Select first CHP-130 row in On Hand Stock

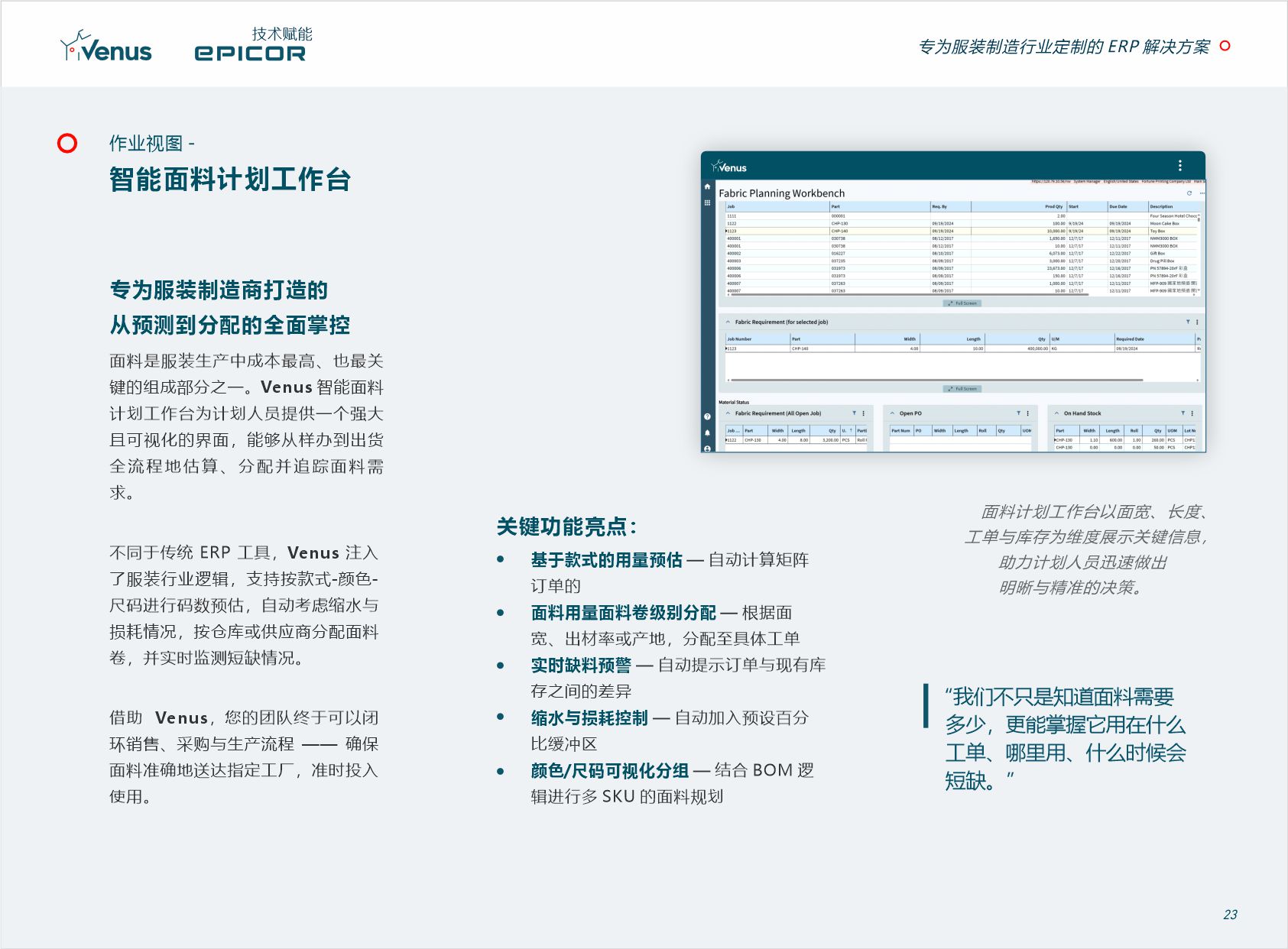point(1124,440)
